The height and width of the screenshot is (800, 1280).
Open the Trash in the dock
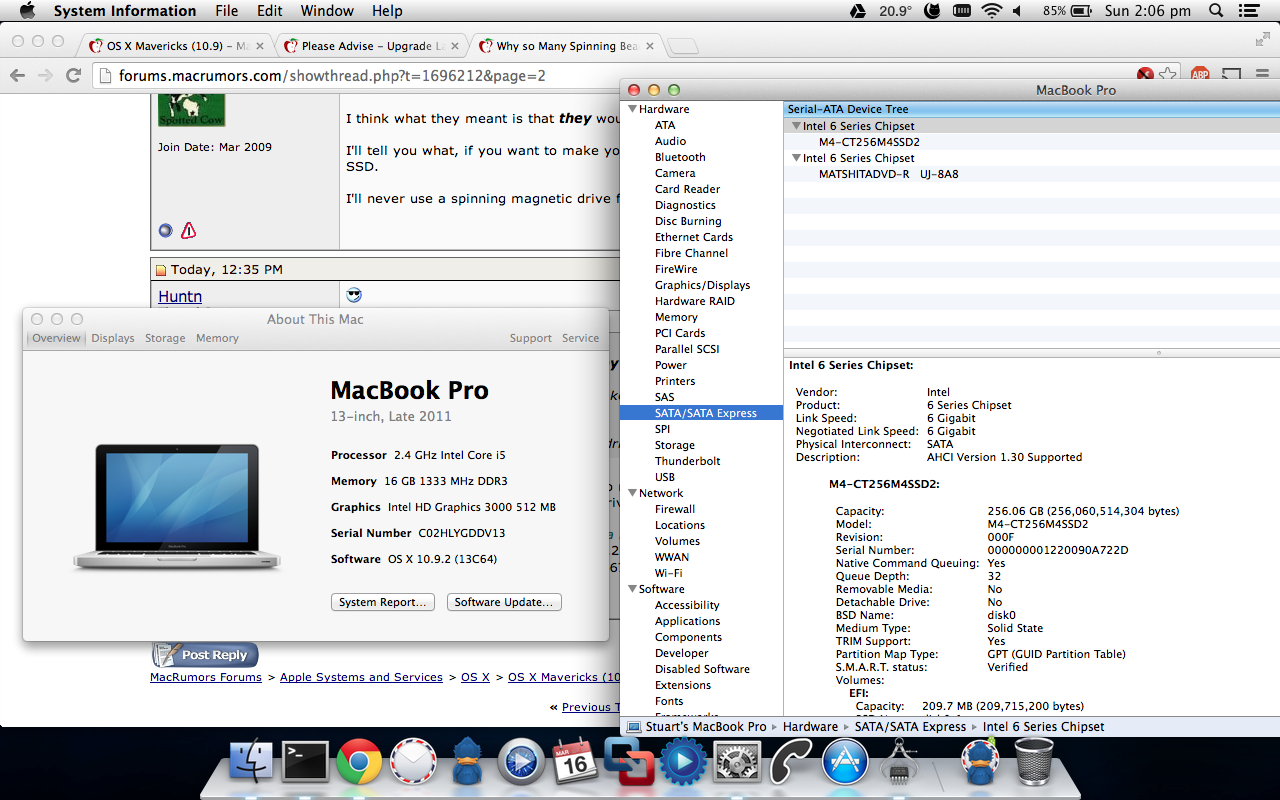click(1034, 763)
